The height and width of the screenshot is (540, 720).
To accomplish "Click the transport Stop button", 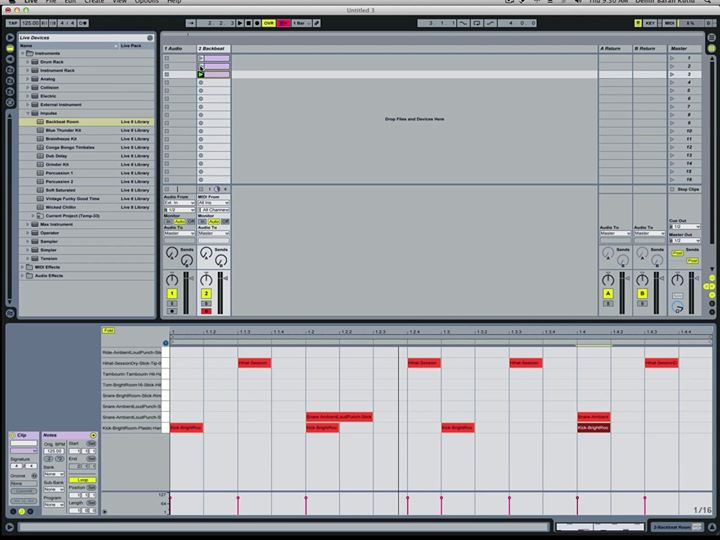I will tap(248, 23).
